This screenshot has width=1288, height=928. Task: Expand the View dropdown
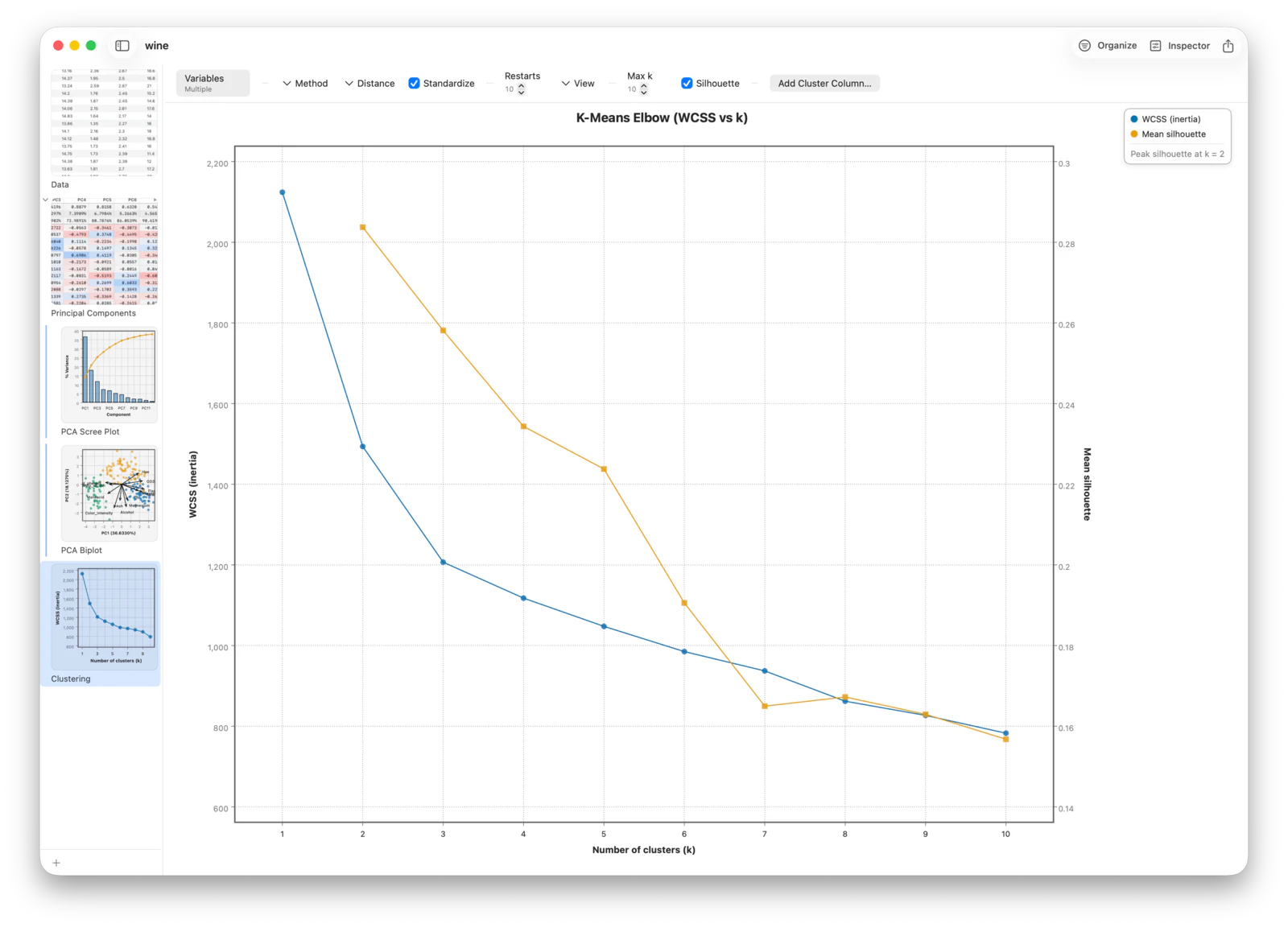(x=578, y=83)
